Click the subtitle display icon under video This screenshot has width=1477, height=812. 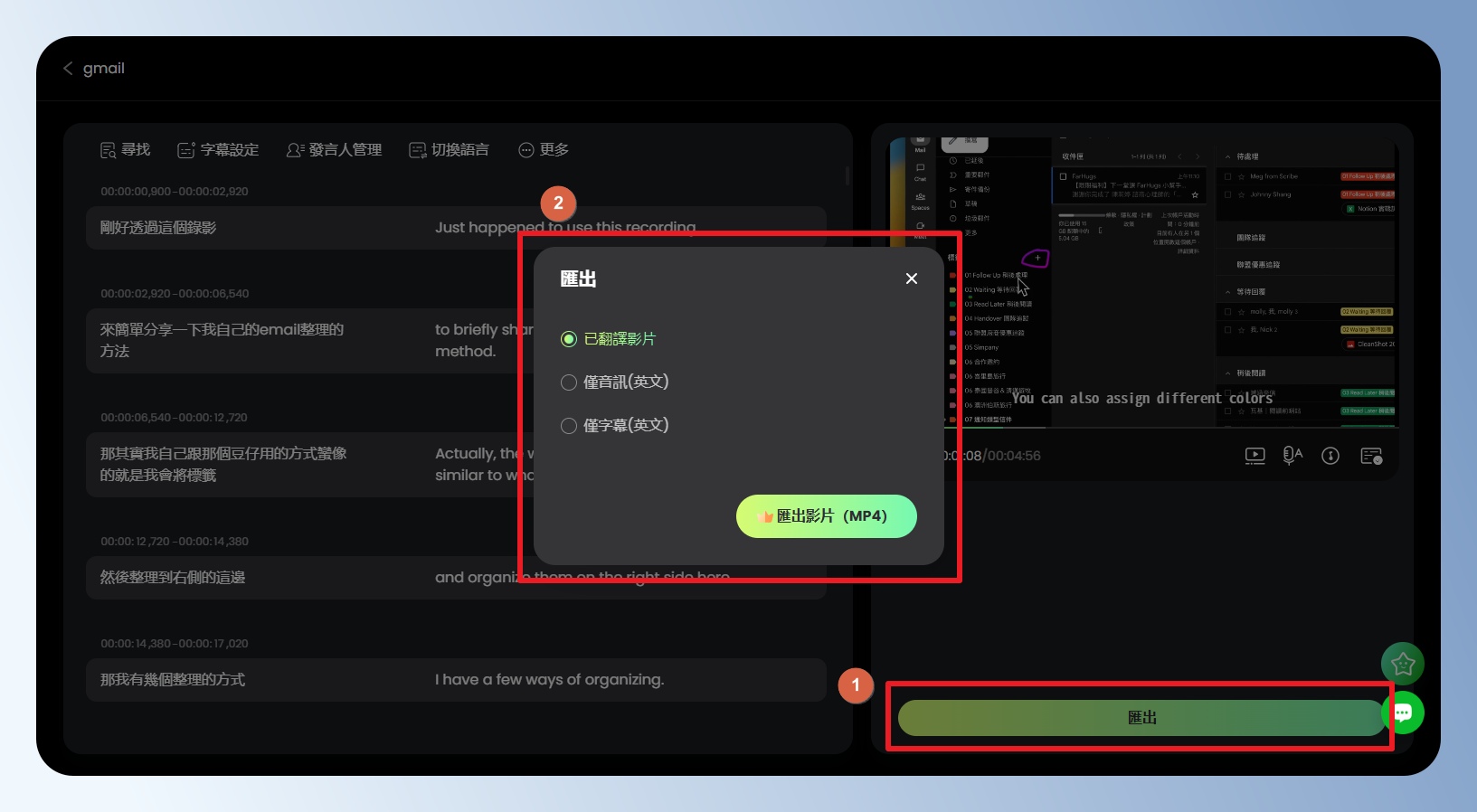[1371, 456]
